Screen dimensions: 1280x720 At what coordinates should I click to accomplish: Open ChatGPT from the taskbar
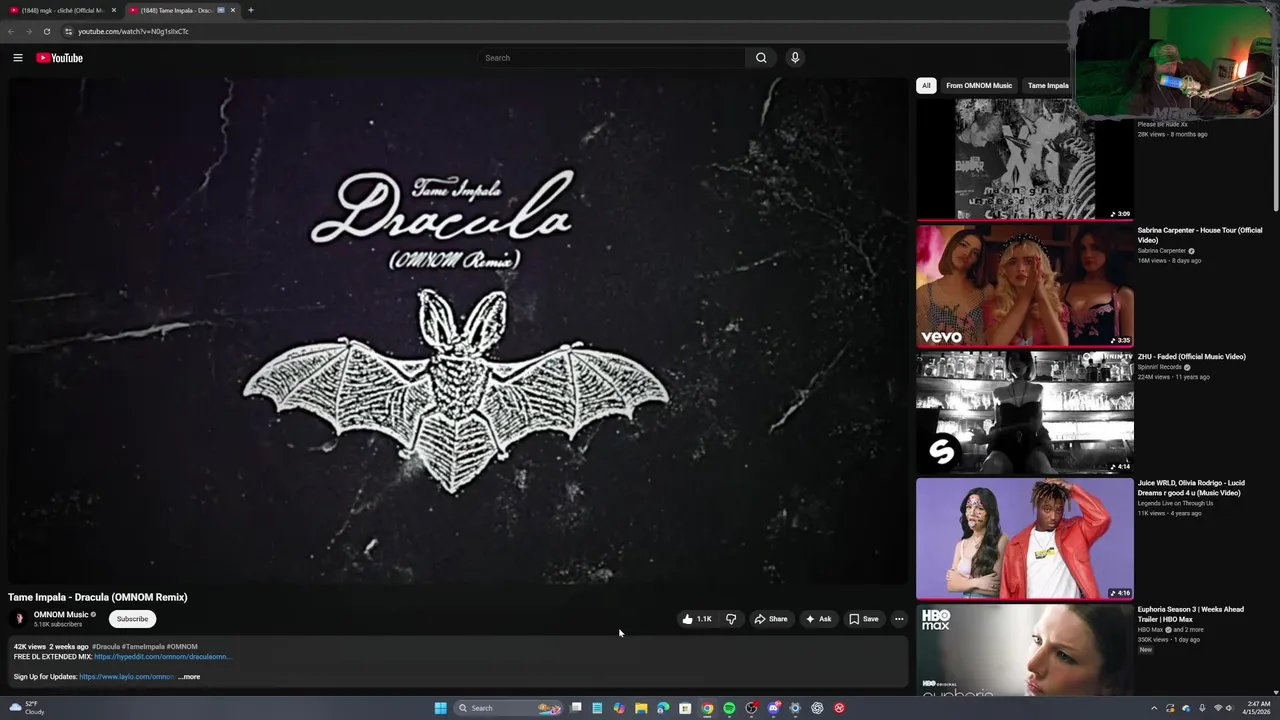pyautogui.click(x=817, y=708)
